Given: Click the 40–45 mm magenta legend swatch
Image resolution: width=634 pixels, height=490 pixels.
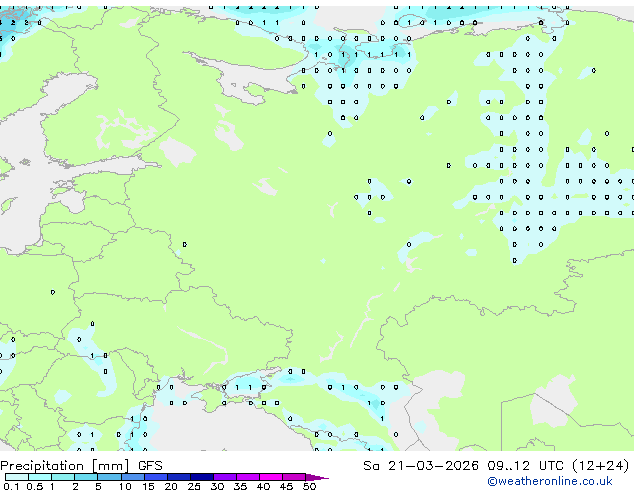Looking at the screenshot, I should click(271, 477).
